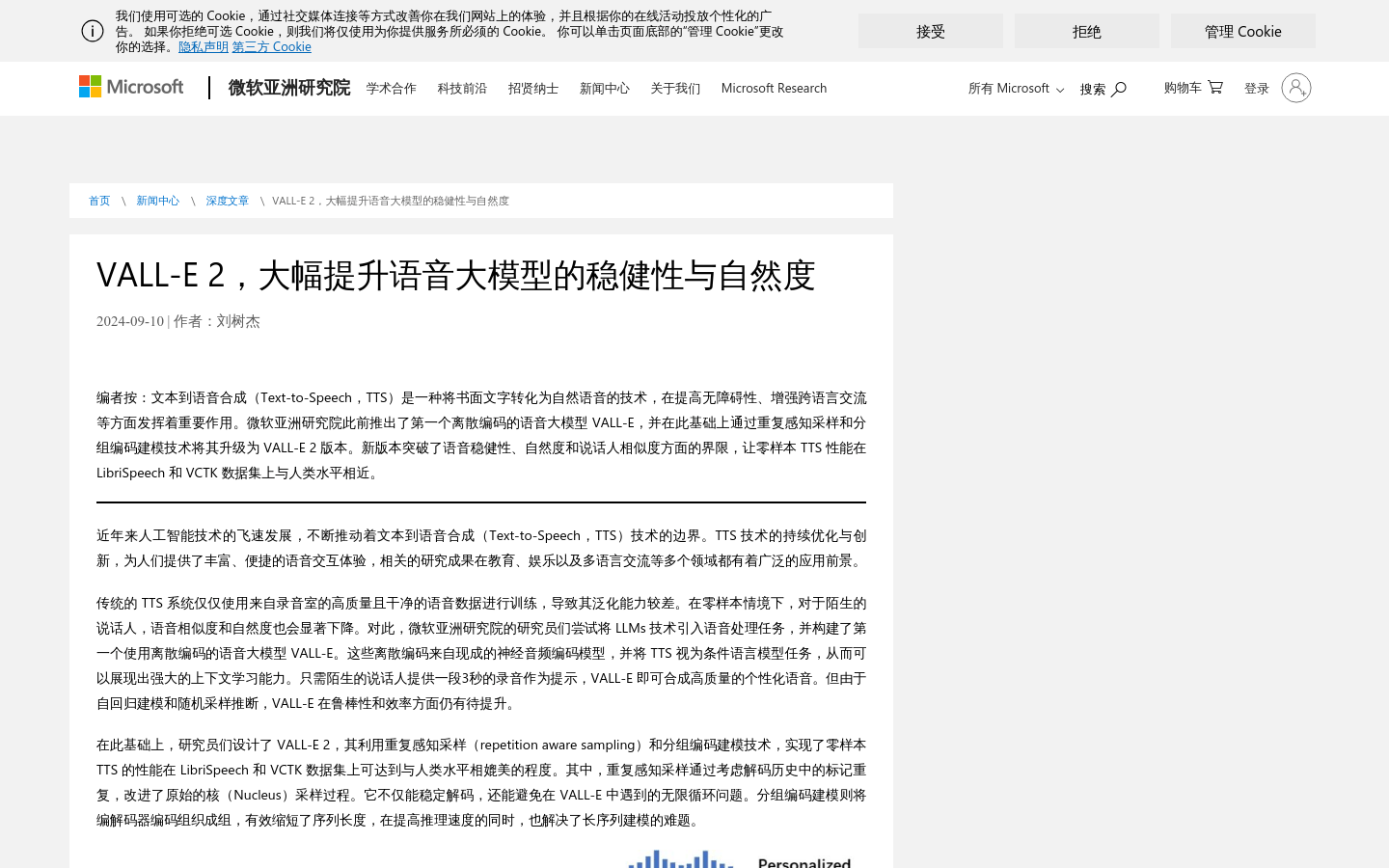
Task: Click the article title VALL-E 2 heading
Action: point(455,275)
